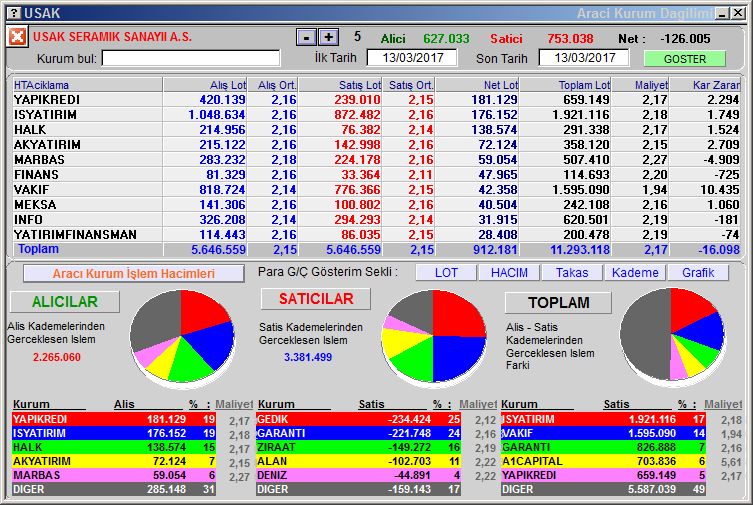Close the USAK window
This screenshot has height=505, width=753.
tap(738, 13)
